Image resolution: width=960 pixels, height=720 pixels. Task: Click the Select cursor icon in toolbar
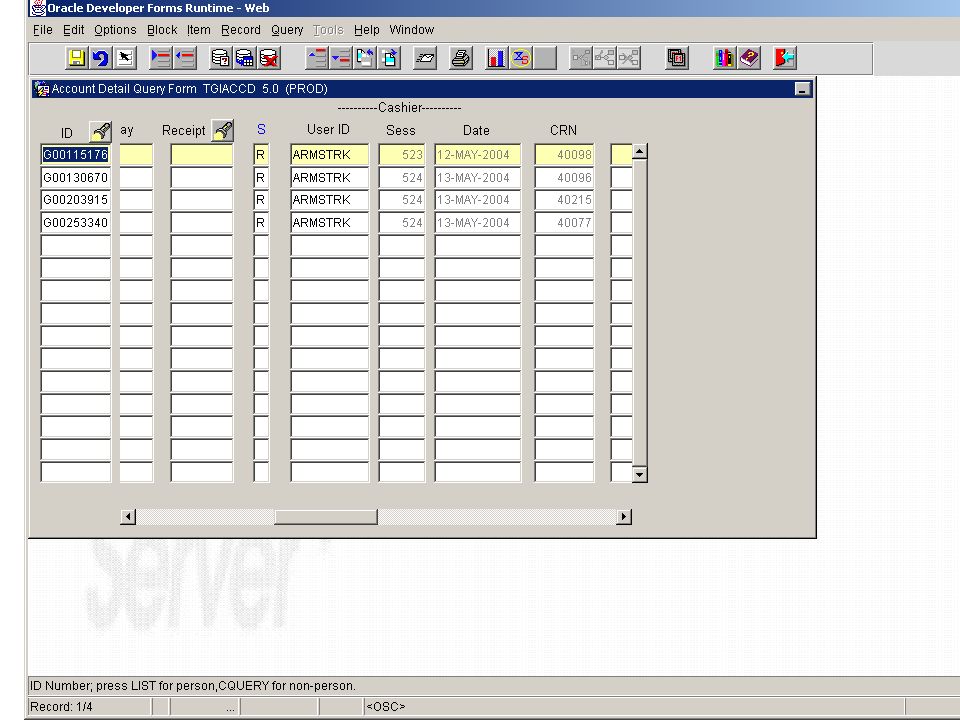(125, 58)
